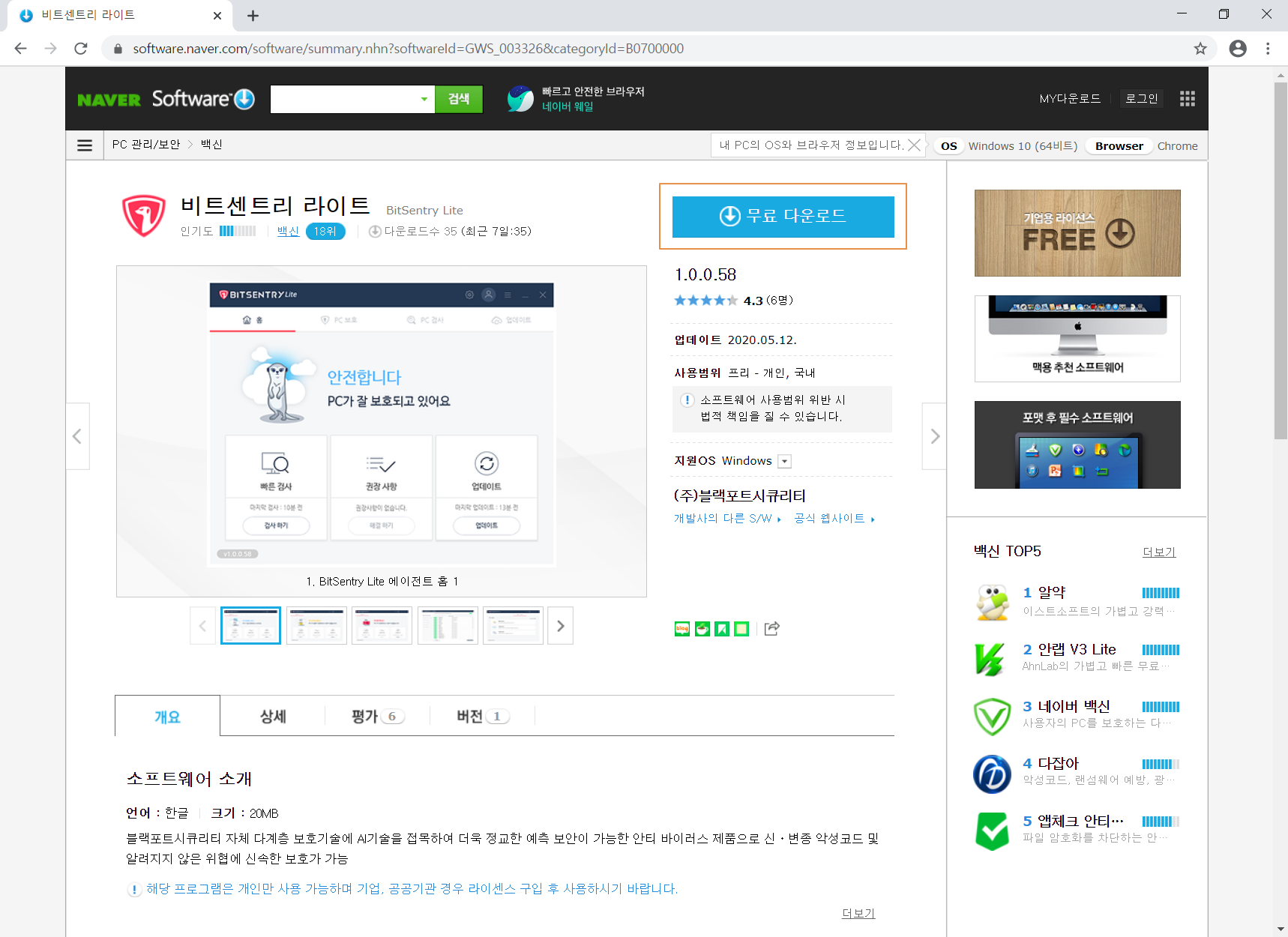Click the 로그인 button

coord(1142,98)
